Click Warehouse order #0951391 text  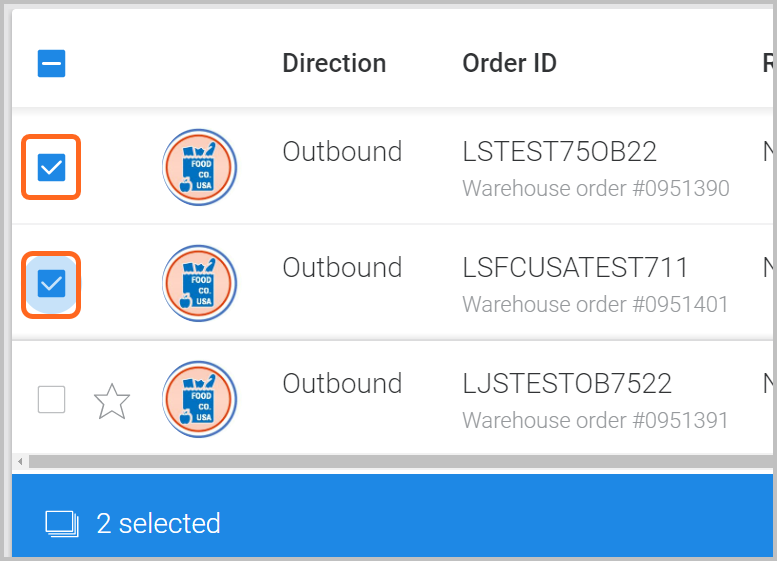[x=595, y=420]
